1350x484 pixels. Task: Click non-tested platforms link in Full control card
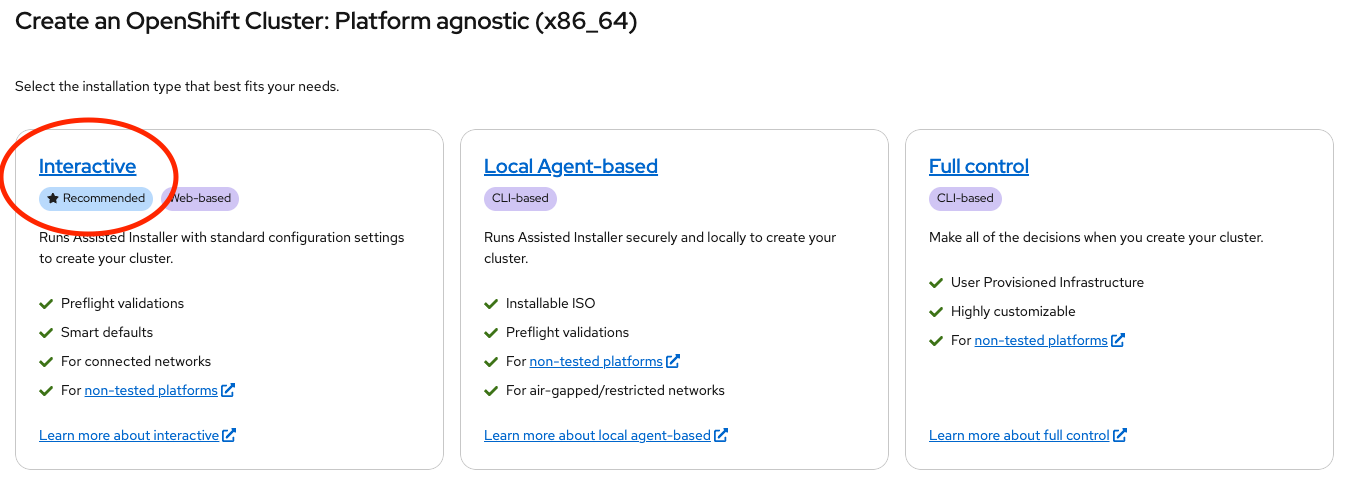pyautogui.click(x=1041, y=340)
